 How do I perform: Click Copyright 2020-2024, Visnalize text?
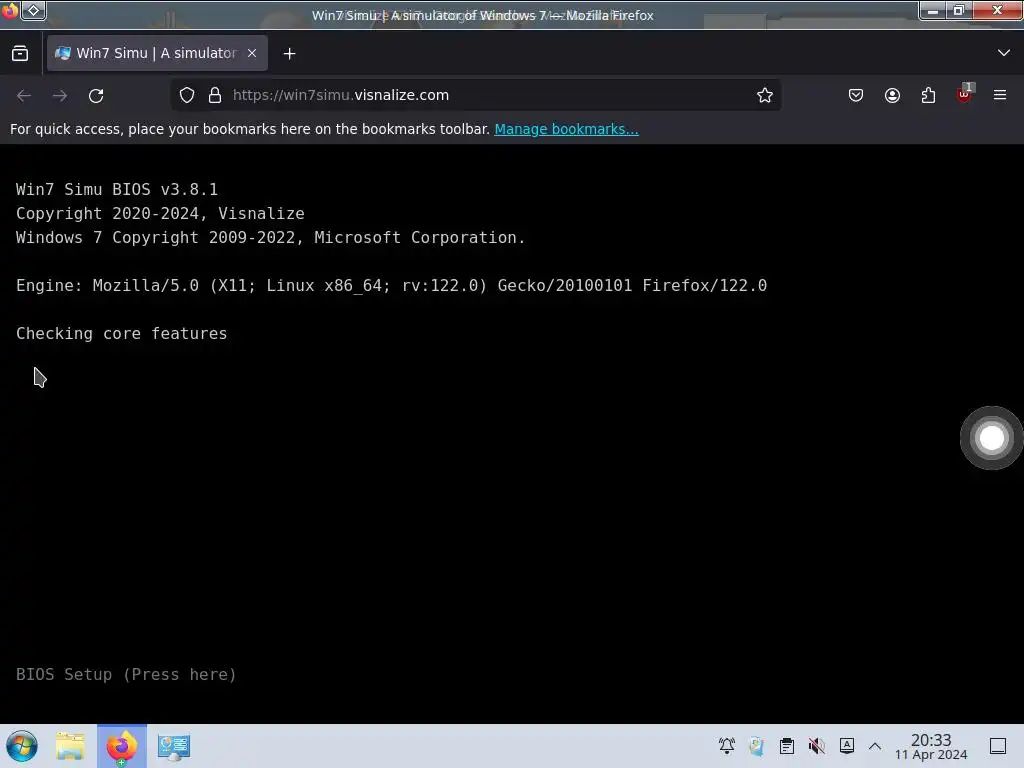pos(160,214)
